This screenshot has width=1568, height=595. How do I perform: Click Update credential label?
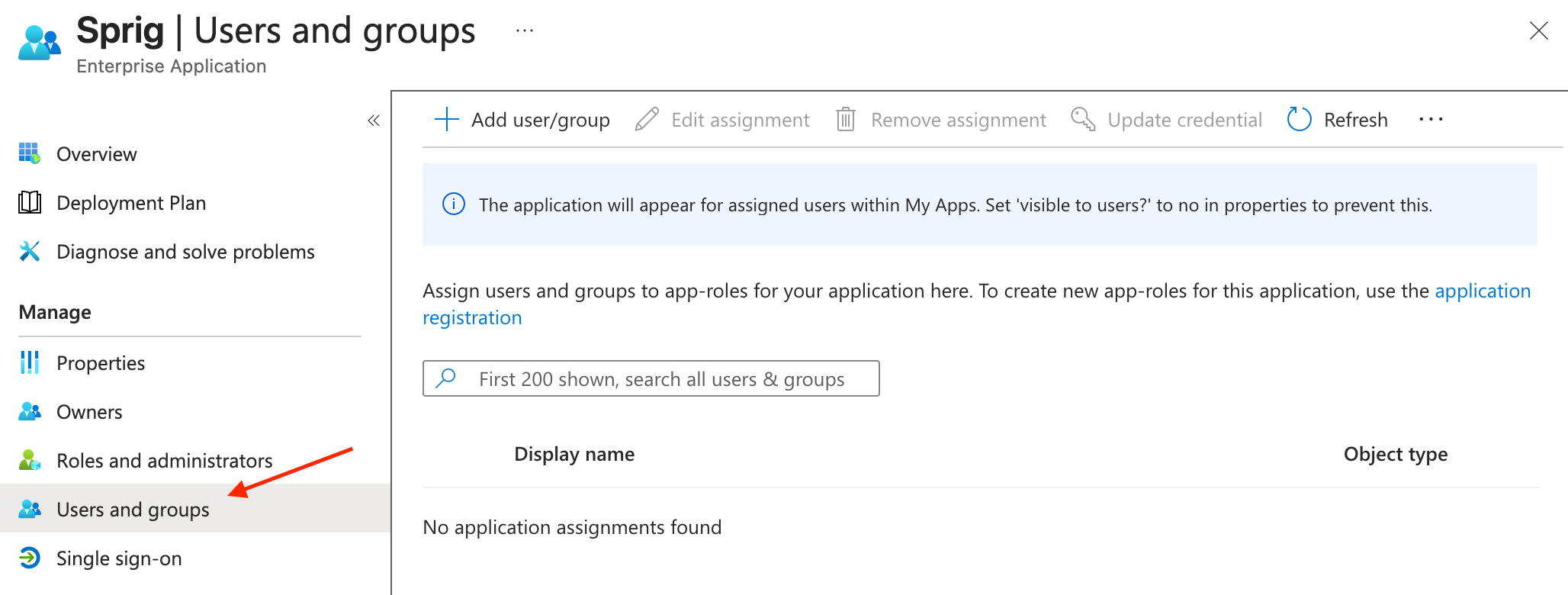click(x=1184, y=120)
